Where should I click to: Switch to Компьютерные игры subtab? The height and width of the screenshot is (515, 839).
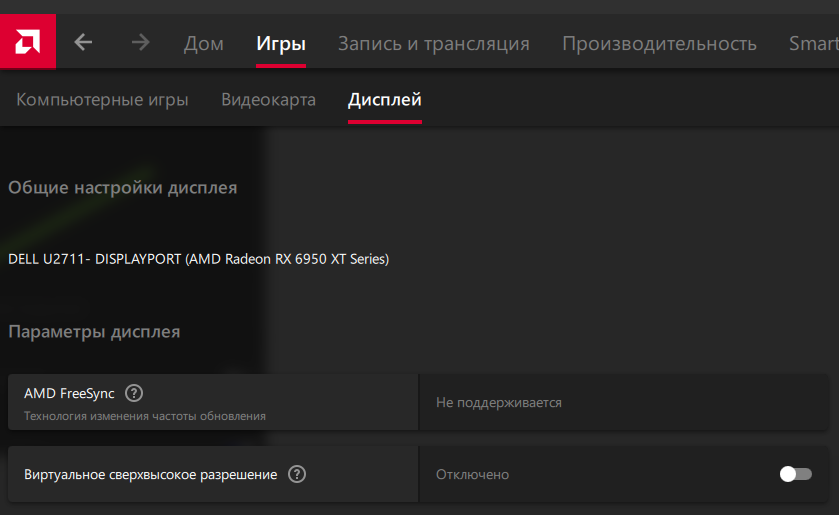(x=102, y=100)
